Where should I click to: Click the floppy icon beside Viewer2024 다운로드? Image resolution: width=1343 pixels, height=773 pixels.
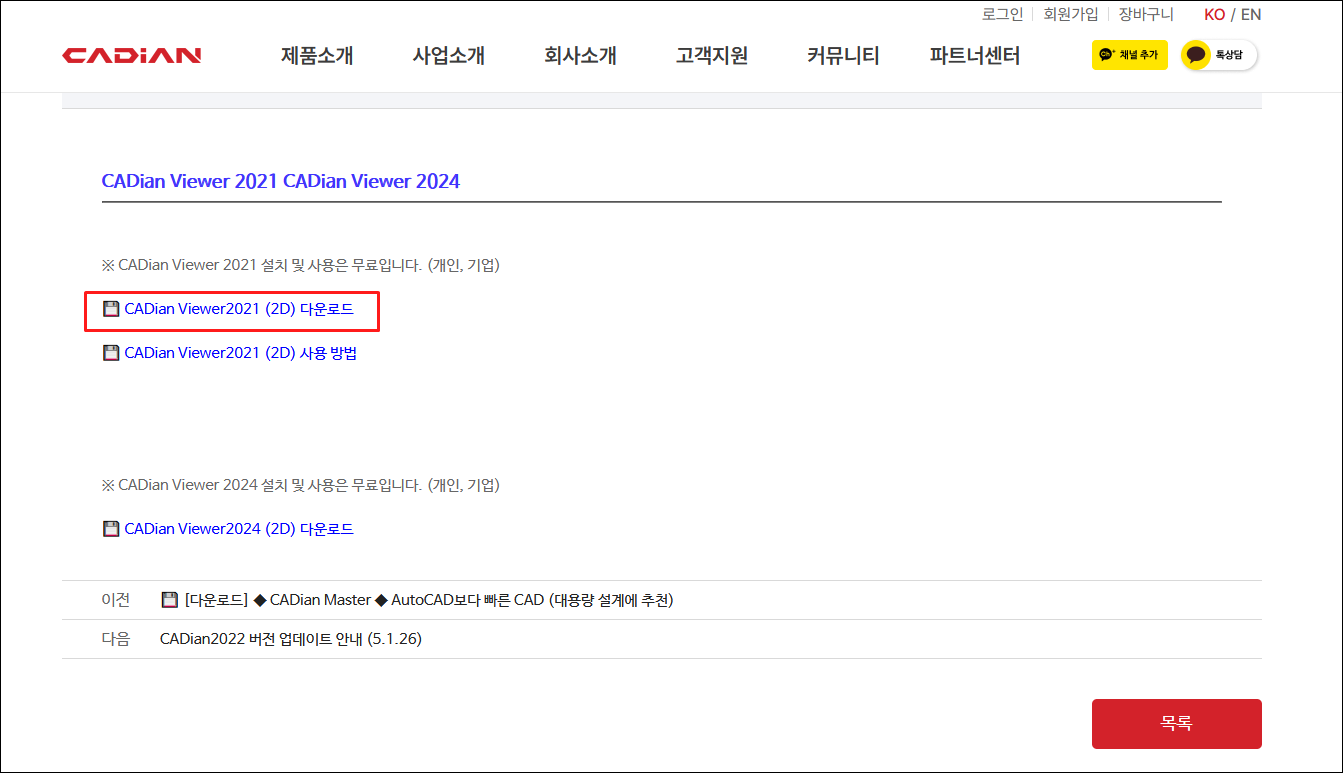[x=111, y=529]
